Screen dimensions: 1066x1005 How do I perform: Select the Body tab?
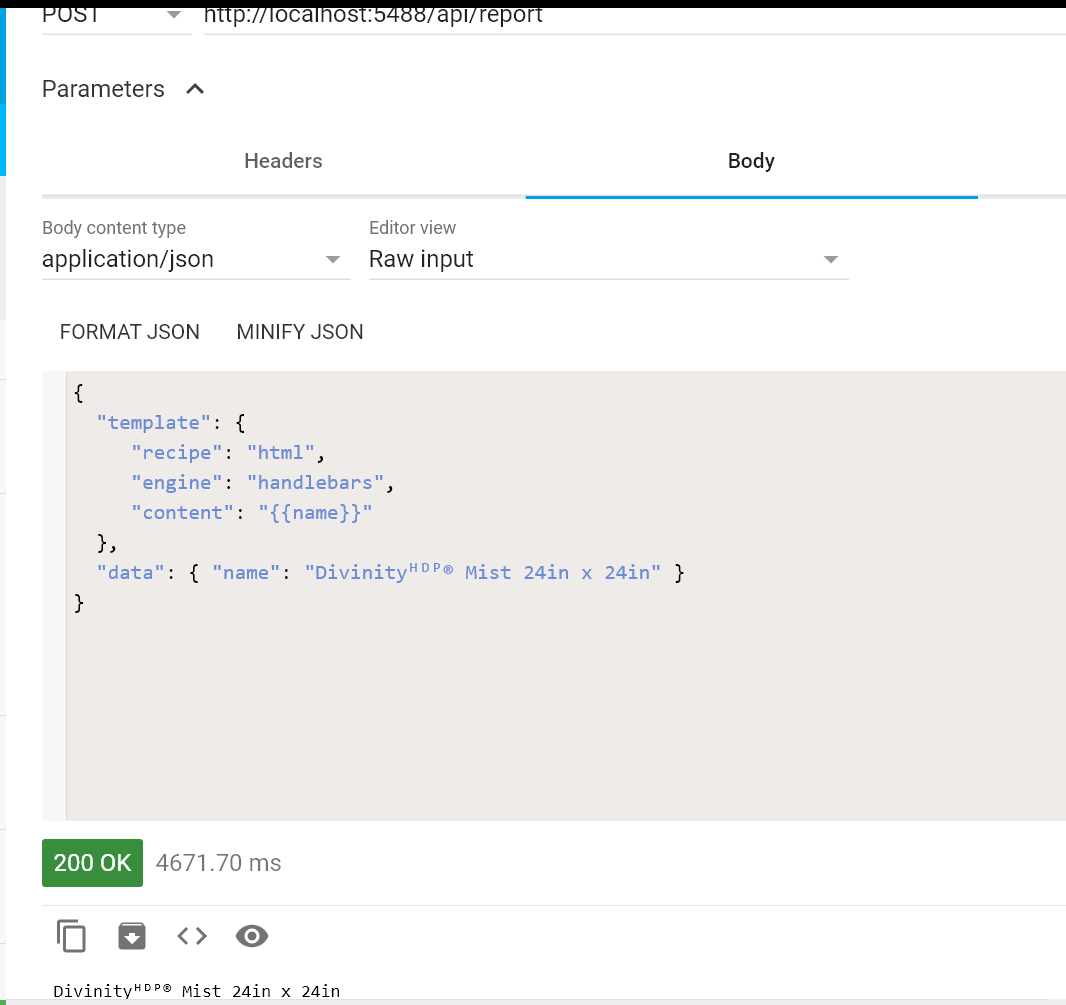(x=751, y=161)
